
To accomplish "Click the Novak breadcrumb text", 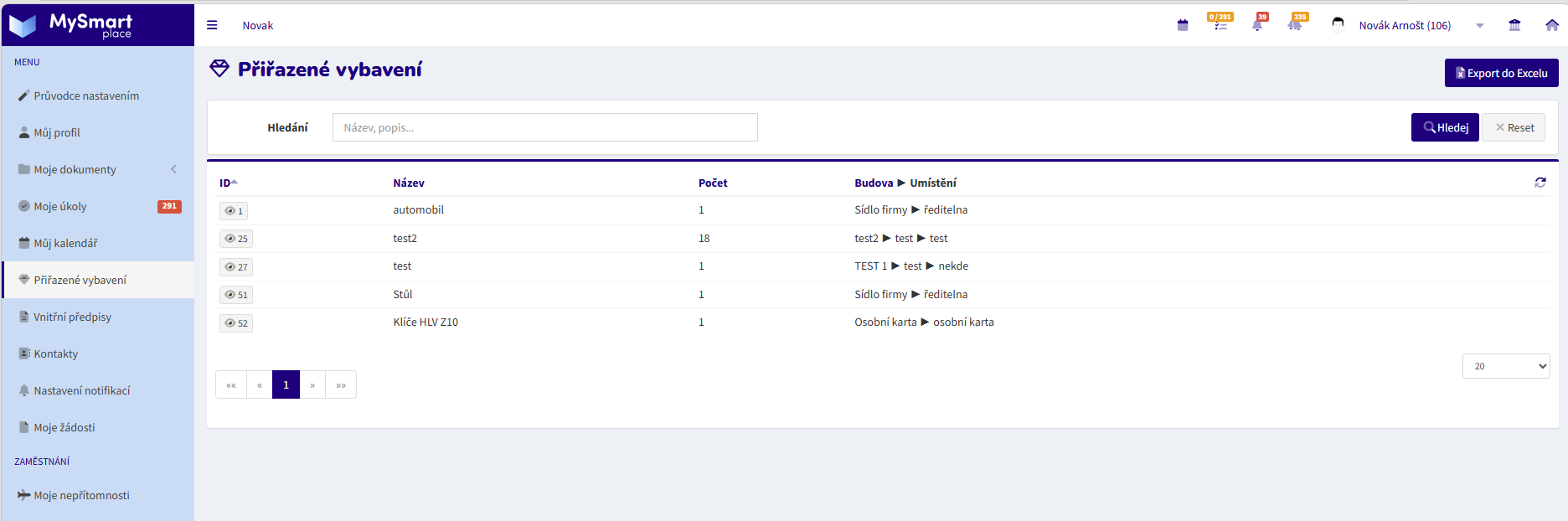I will (x=258, y=25).
